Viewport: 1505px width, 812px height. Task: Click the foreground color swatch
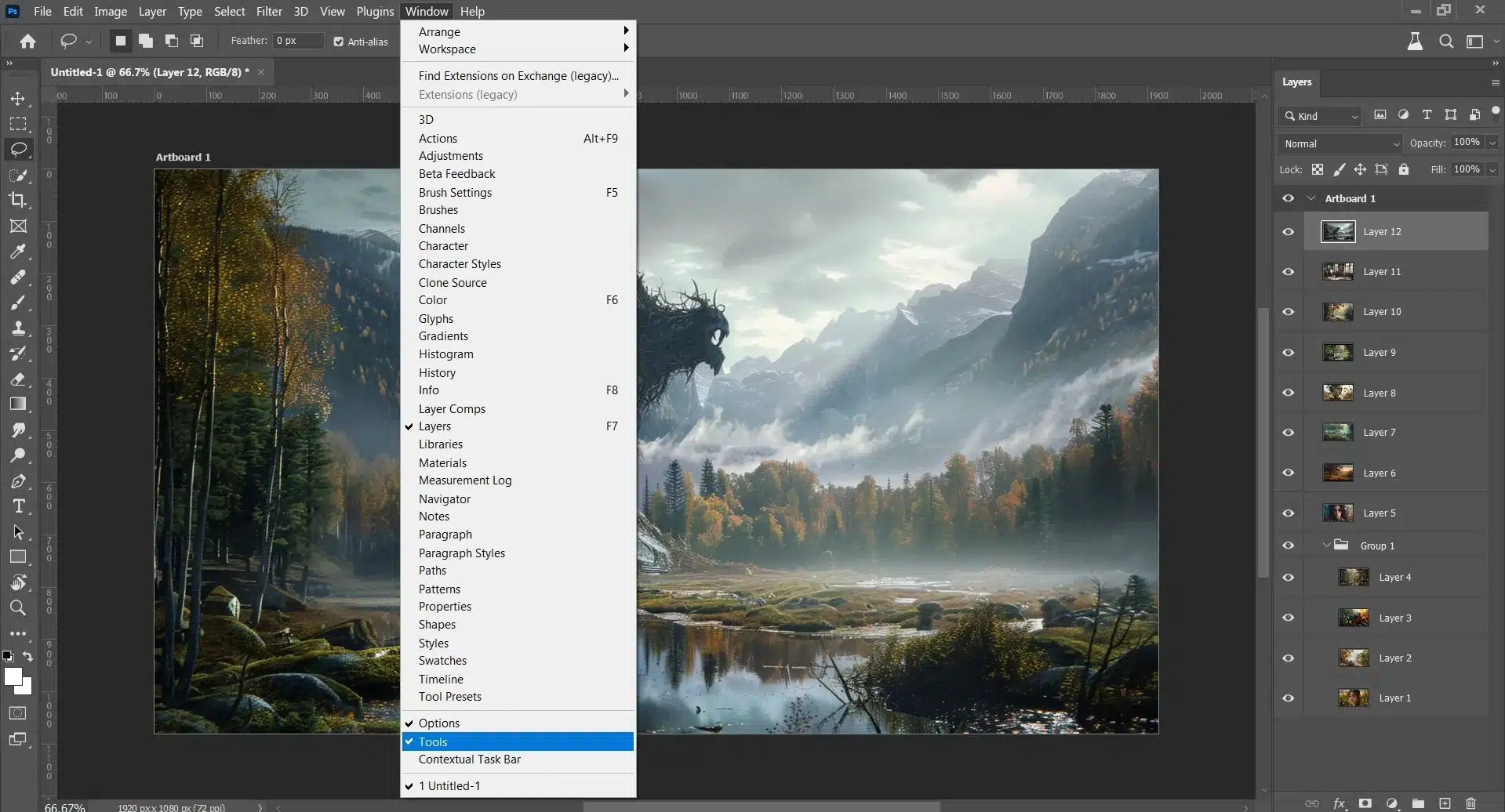[13, 676]
